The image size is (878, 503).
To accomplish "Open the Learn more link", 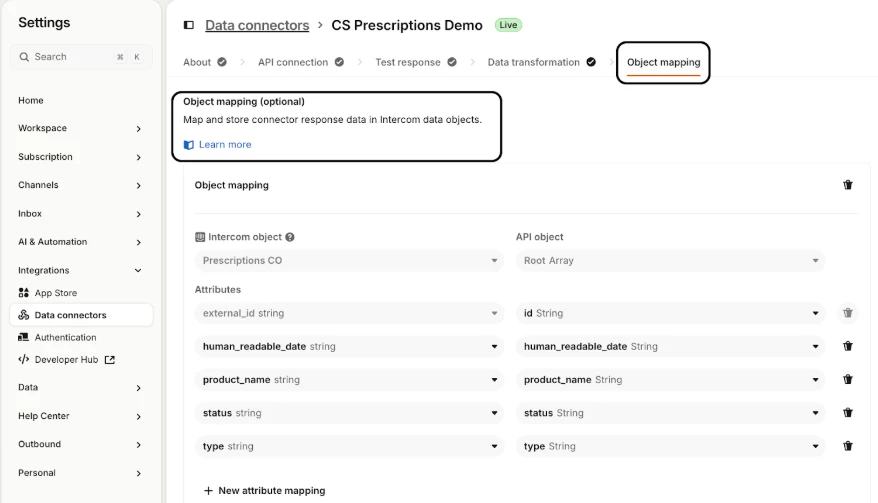I will [224, 145].
